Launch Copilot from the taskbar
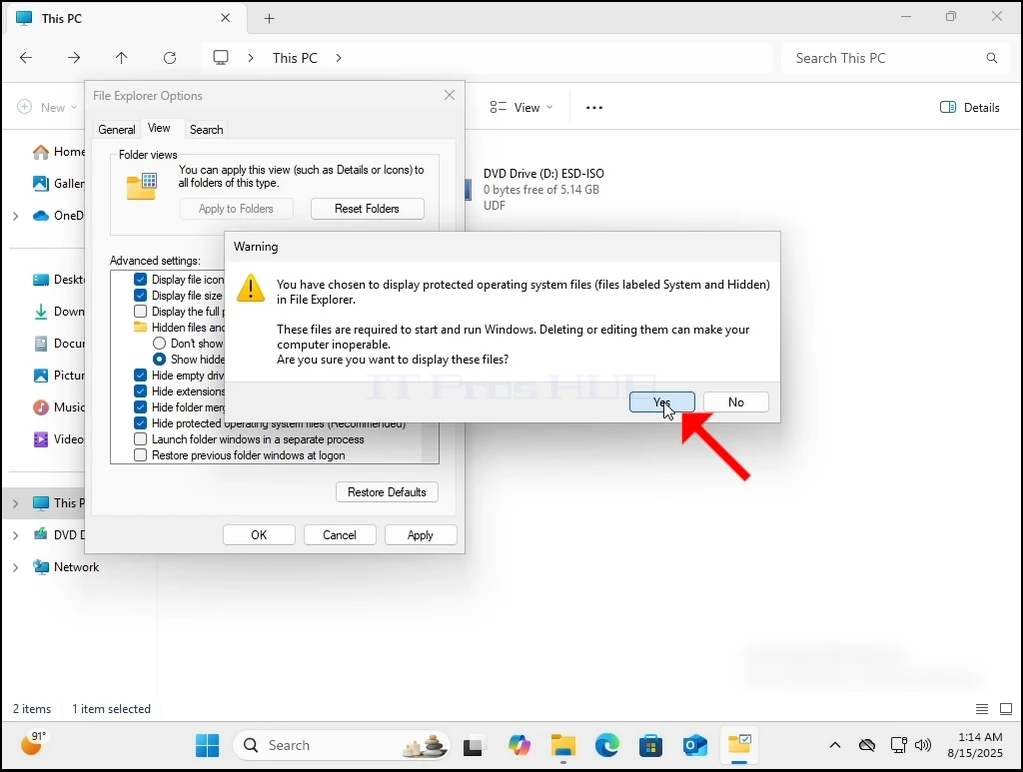1023x772 pixels. 519,745
